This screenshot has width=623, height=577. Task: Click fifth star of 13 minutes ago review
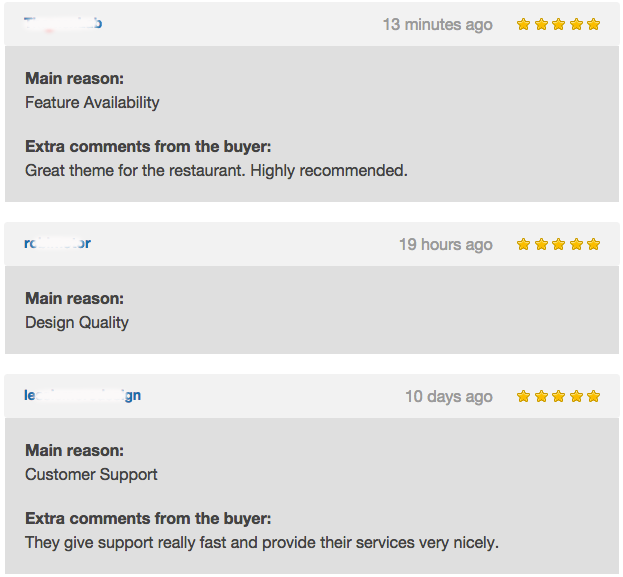click(x=593, y=24)
